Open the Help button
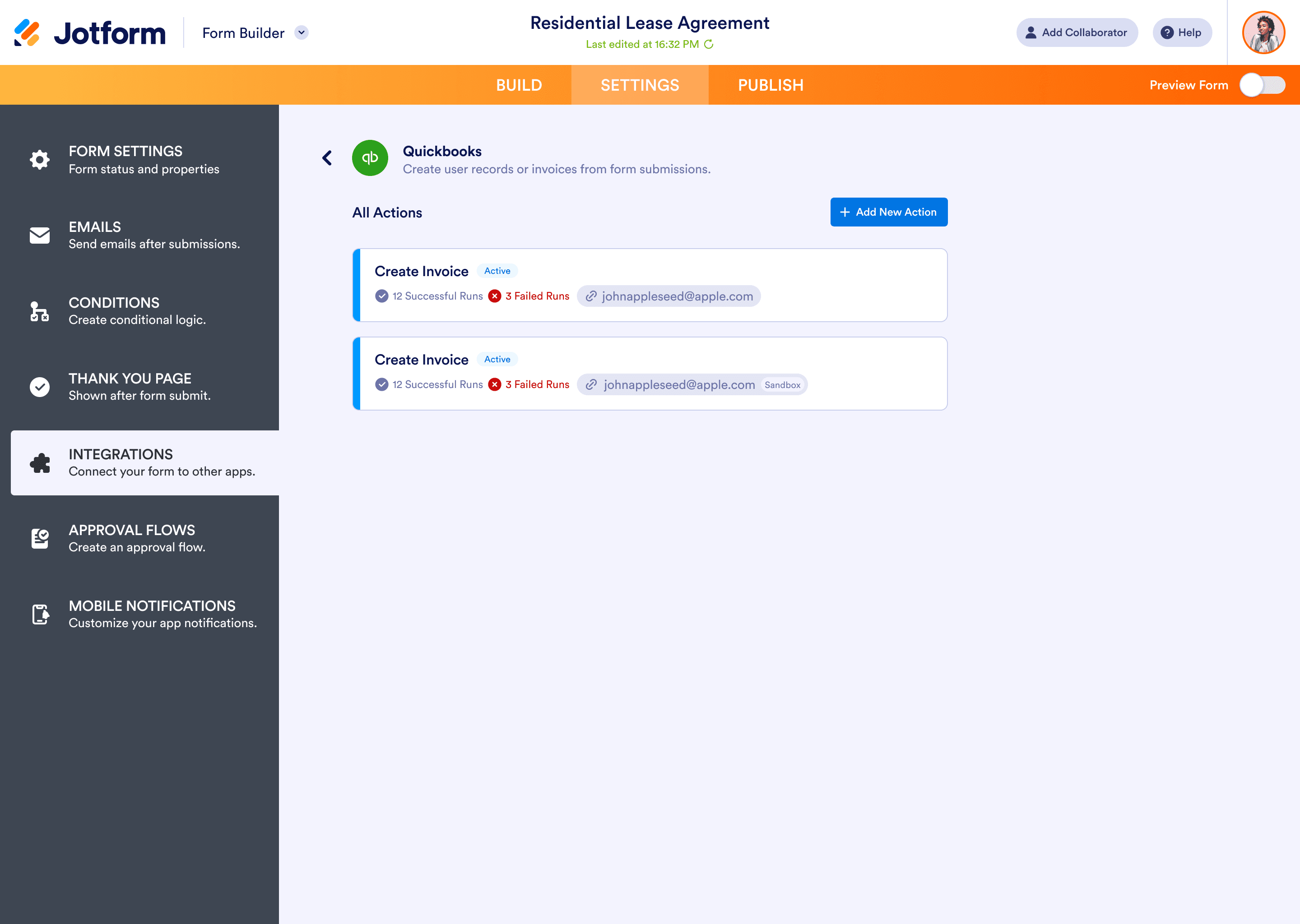This screenshot has height=924, width=1300. pos(1182,32)
